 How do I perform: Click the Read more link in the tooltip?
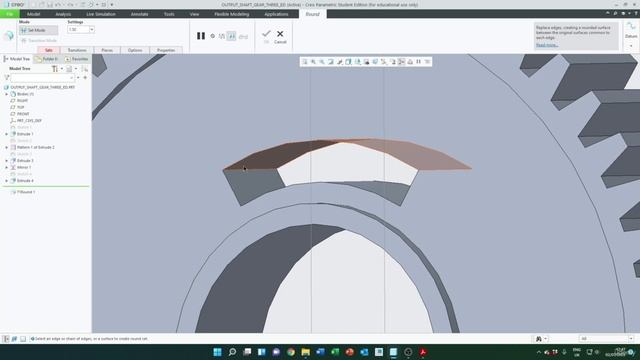[x=547, y=45]
